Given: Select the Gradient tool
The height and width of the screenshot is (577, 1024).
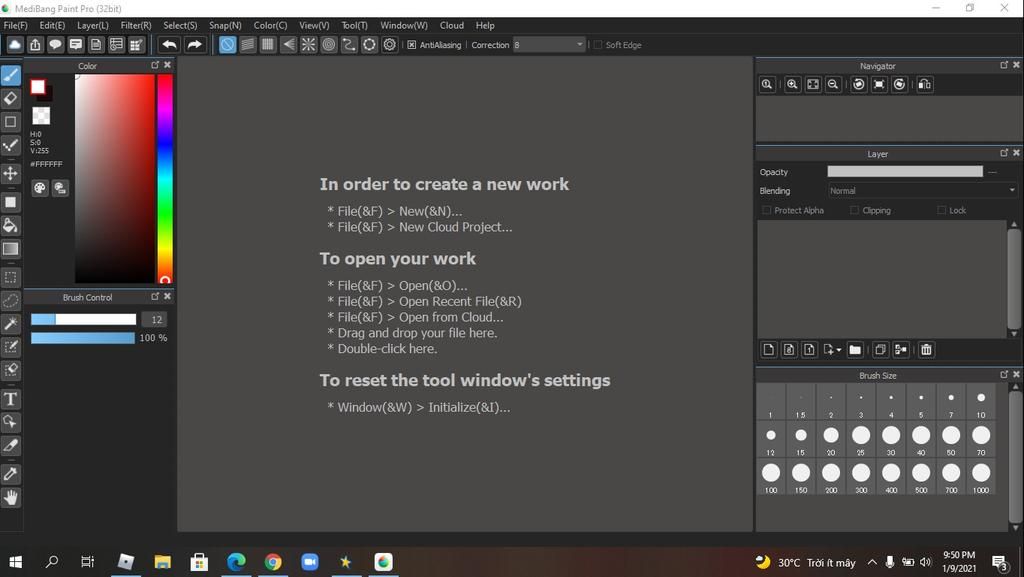Looking at the screenshot, I should (10, 249).
